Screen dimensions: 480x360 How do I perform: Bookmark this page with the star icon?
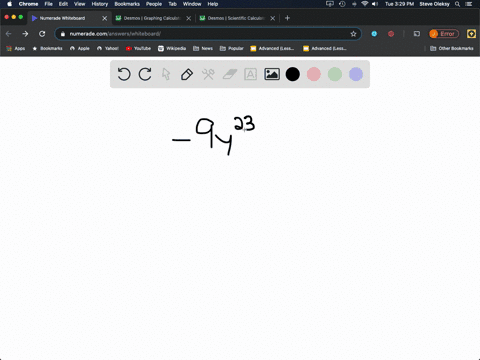tap(353, 34)
